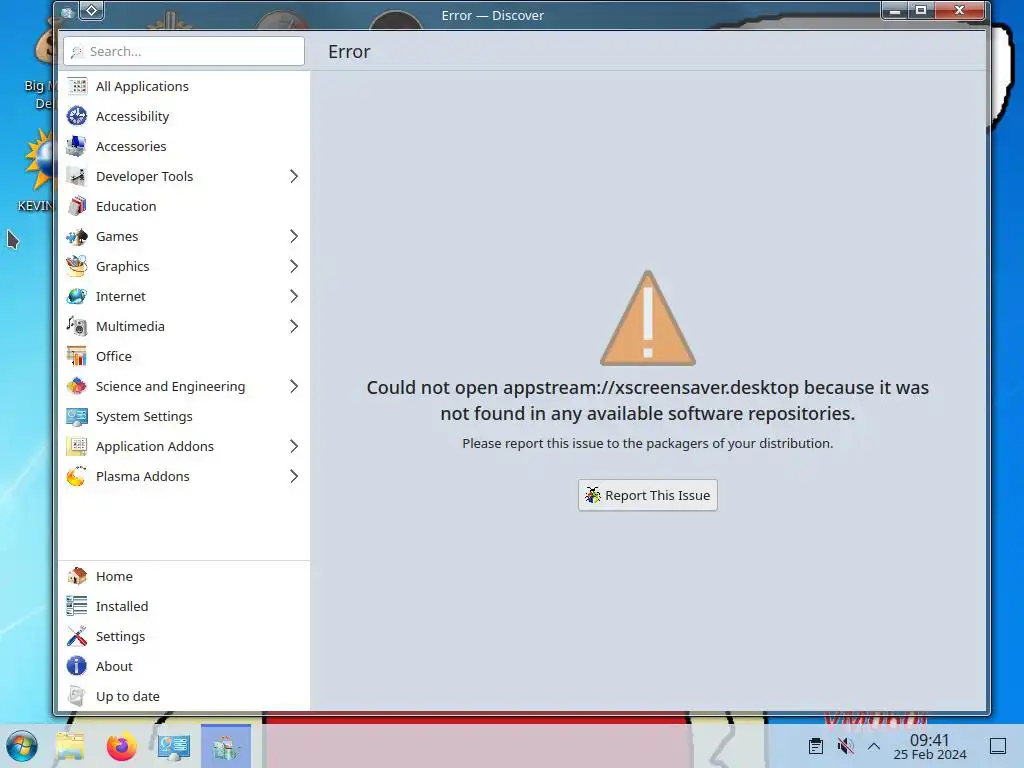Expand the Internet subcategories

(x=294, y=296)
